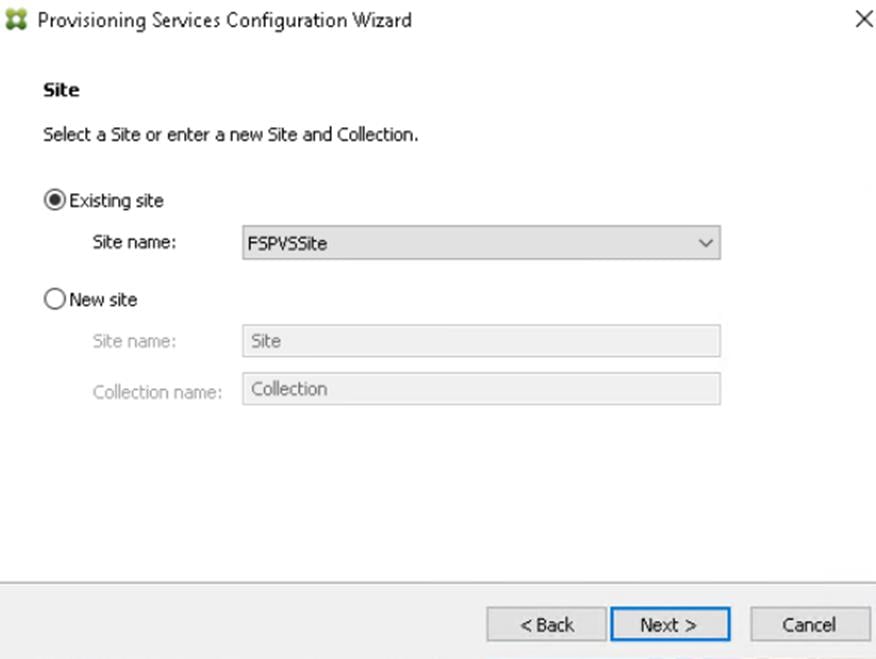Click the 'Collection name:' label
This screenshot has height=659, width=876.
[158, 392]
